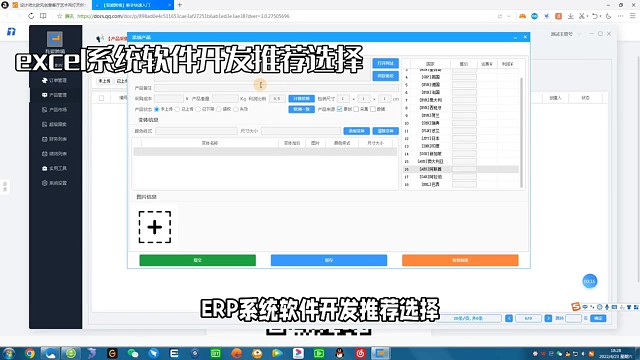640x360 pixels.
Task: Open WeChat from the taskbar
Action: pos(133,353)
